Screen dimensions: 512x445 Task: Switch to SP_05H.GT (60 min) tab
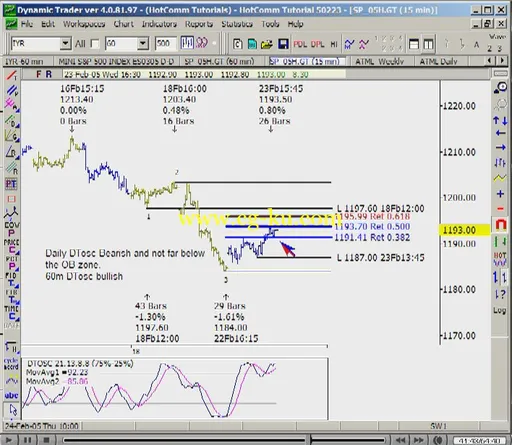(219, 61)
